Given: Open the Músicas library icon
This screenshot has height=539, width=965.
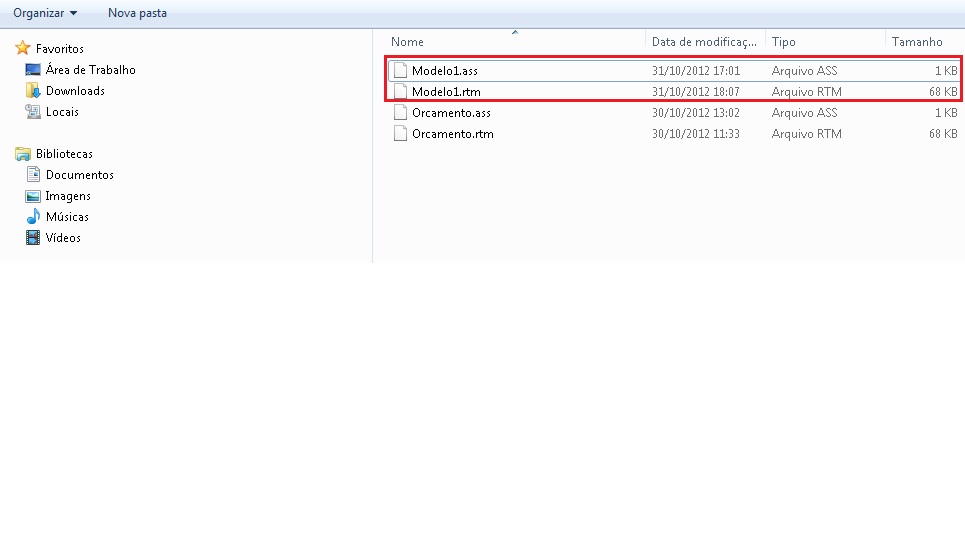Looking at the screenshot, I should pos(33,217).
